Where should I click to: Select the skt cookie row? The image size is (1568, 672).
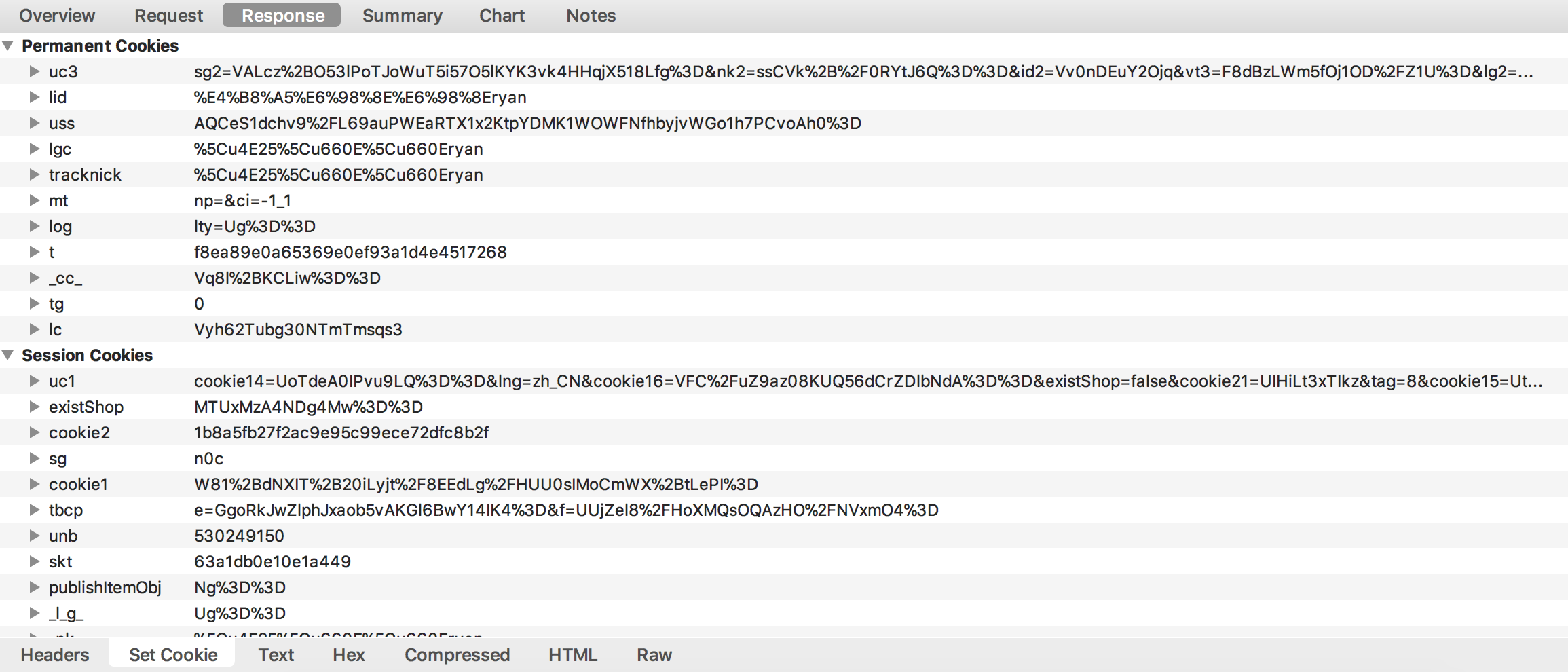pos(60,561)
